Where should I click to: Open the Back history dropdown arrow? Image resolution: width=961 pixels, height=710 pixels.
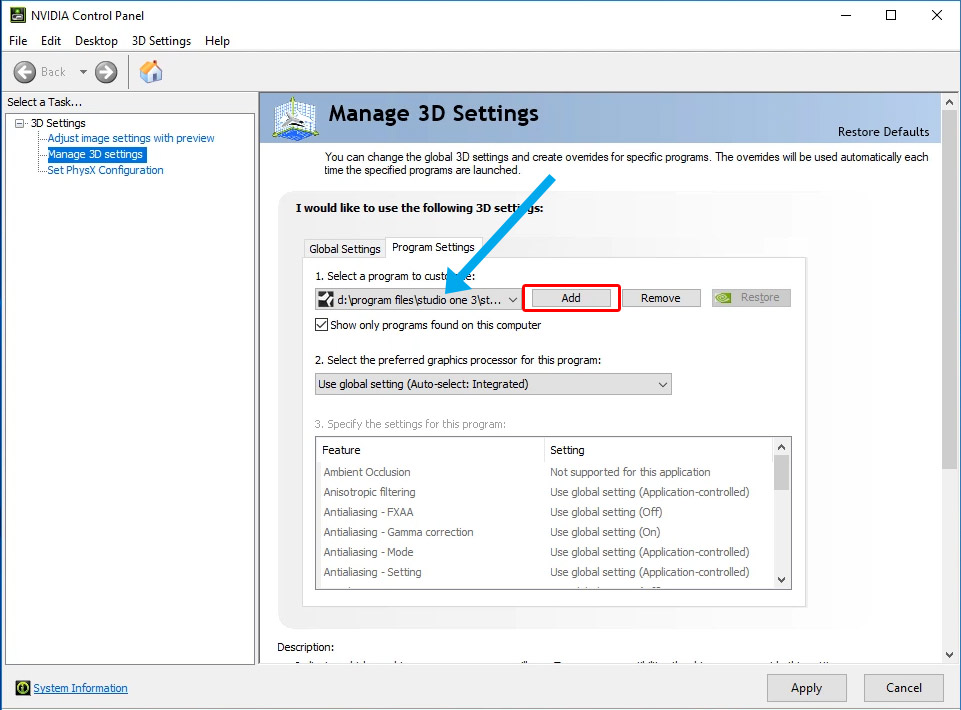tap(83, 72)
